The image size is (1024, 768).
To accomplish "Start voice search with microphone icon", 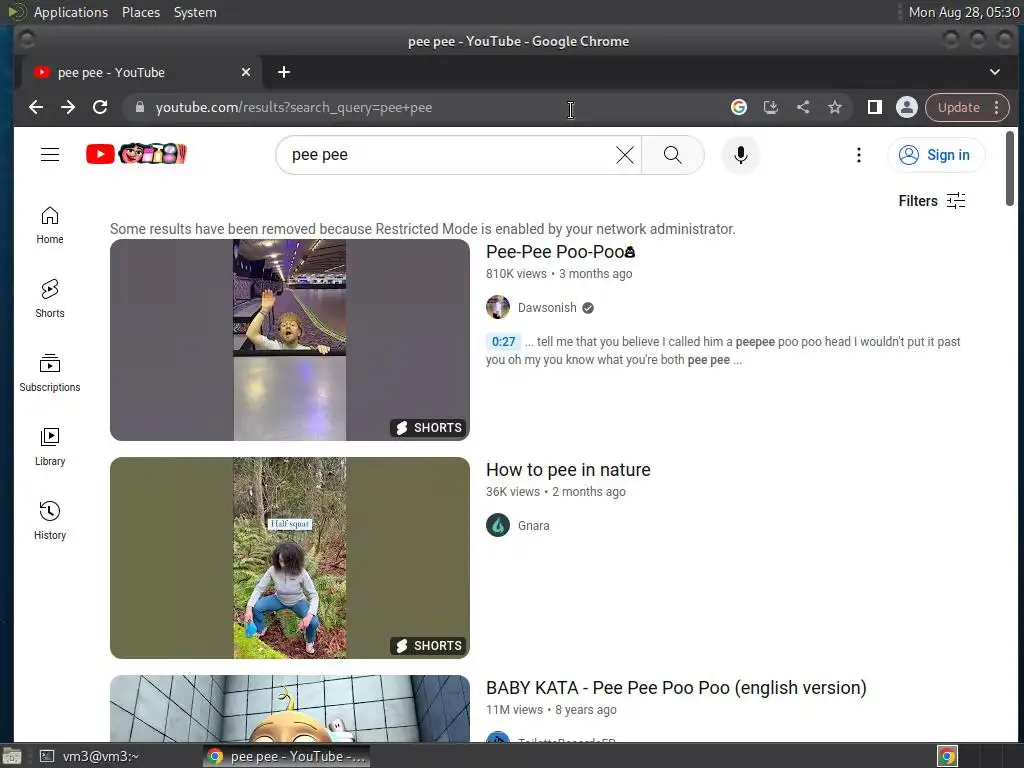I will click(x=741, y=155).
